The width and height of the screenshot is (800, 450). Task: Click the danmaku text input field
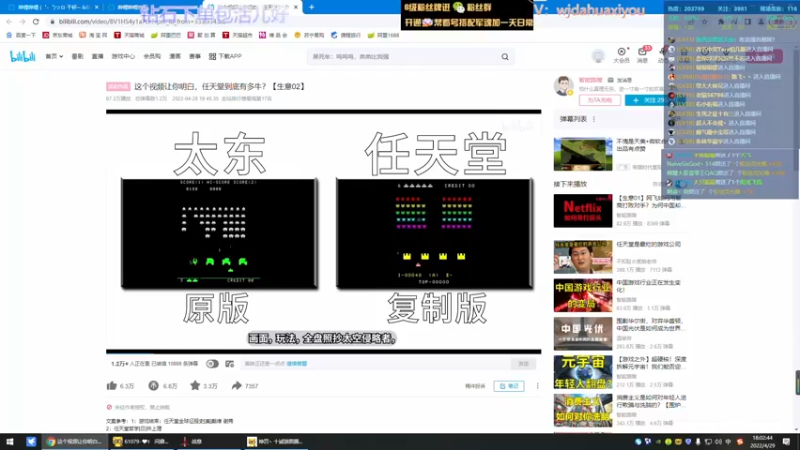(x=375, y=364)
